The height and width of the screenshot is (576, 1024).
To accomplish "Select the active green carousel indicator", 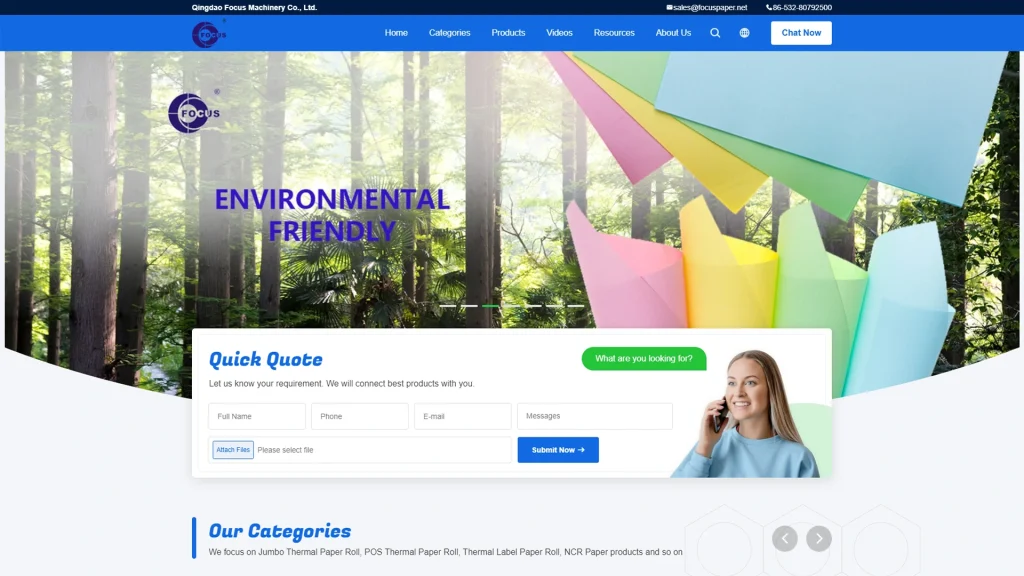I will [490, 306].
